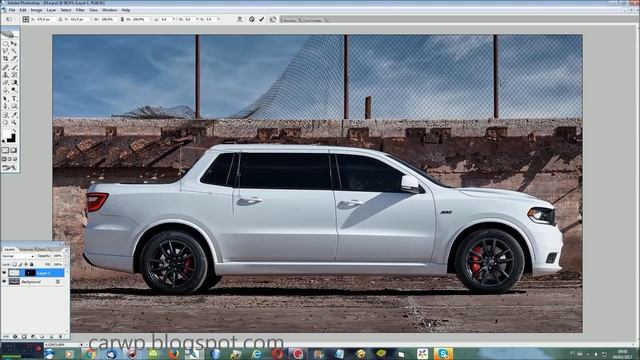Select the Path Selection tool
This screenshot has width=640, height=360.
pyautogui.click(x=6, y=98)
